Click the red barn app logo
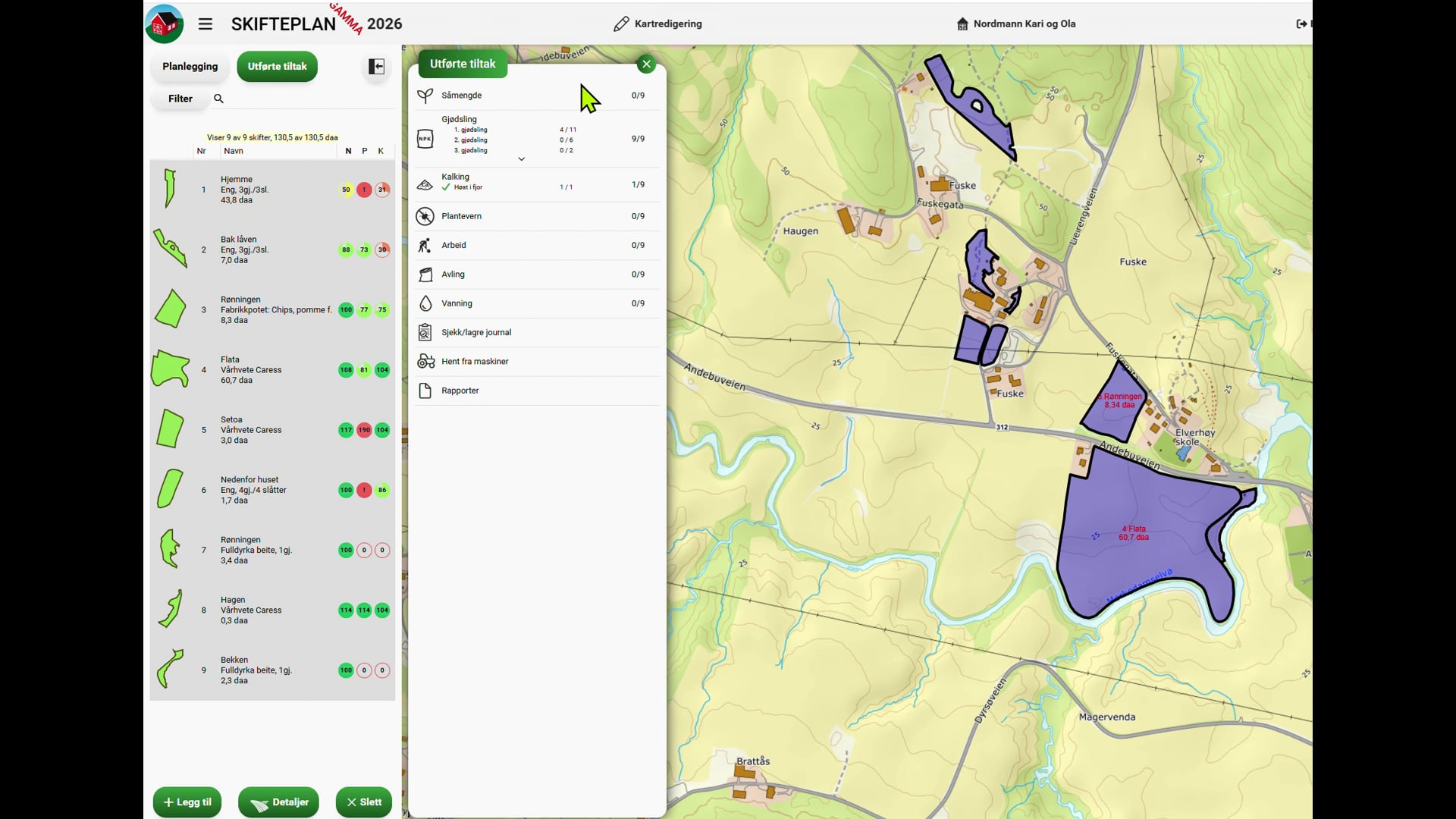1456x819 pixels. point(165,24)
